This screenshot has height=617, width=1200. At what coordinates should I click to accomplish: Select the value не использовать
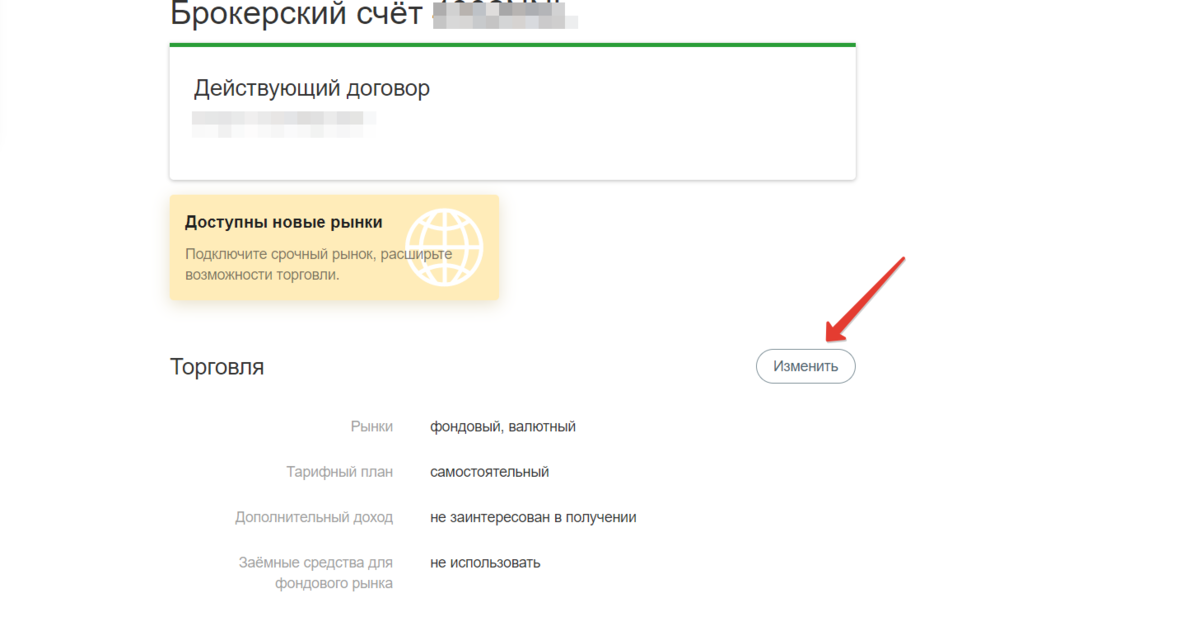[x=485, y=563]
